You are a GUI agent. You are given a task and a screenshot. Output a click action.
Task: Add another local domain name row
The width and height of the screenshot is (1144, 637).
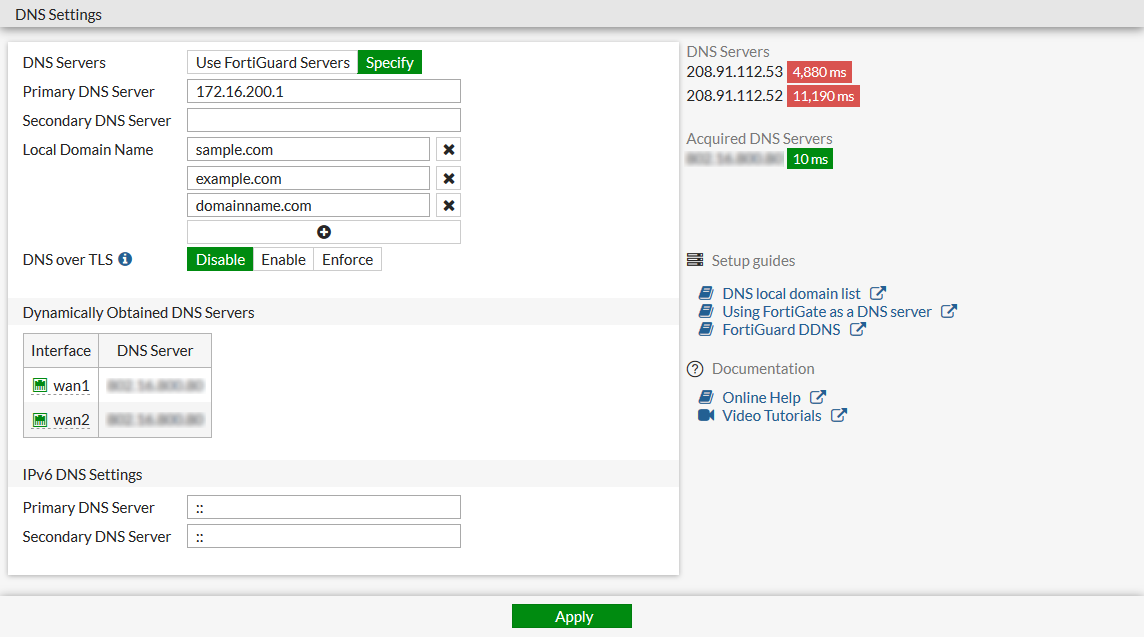324,232
